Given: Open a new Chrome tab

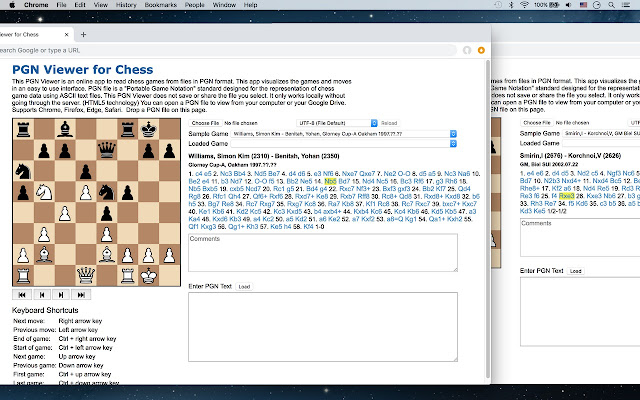Looking at the screenshot, I should [x=83, y=35].
